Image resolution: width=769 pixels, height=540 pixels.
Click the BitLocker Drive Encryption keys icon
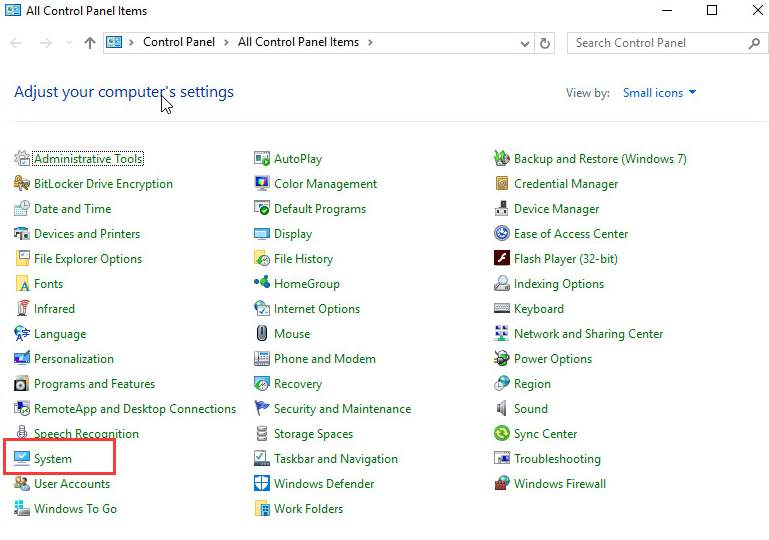22,183
